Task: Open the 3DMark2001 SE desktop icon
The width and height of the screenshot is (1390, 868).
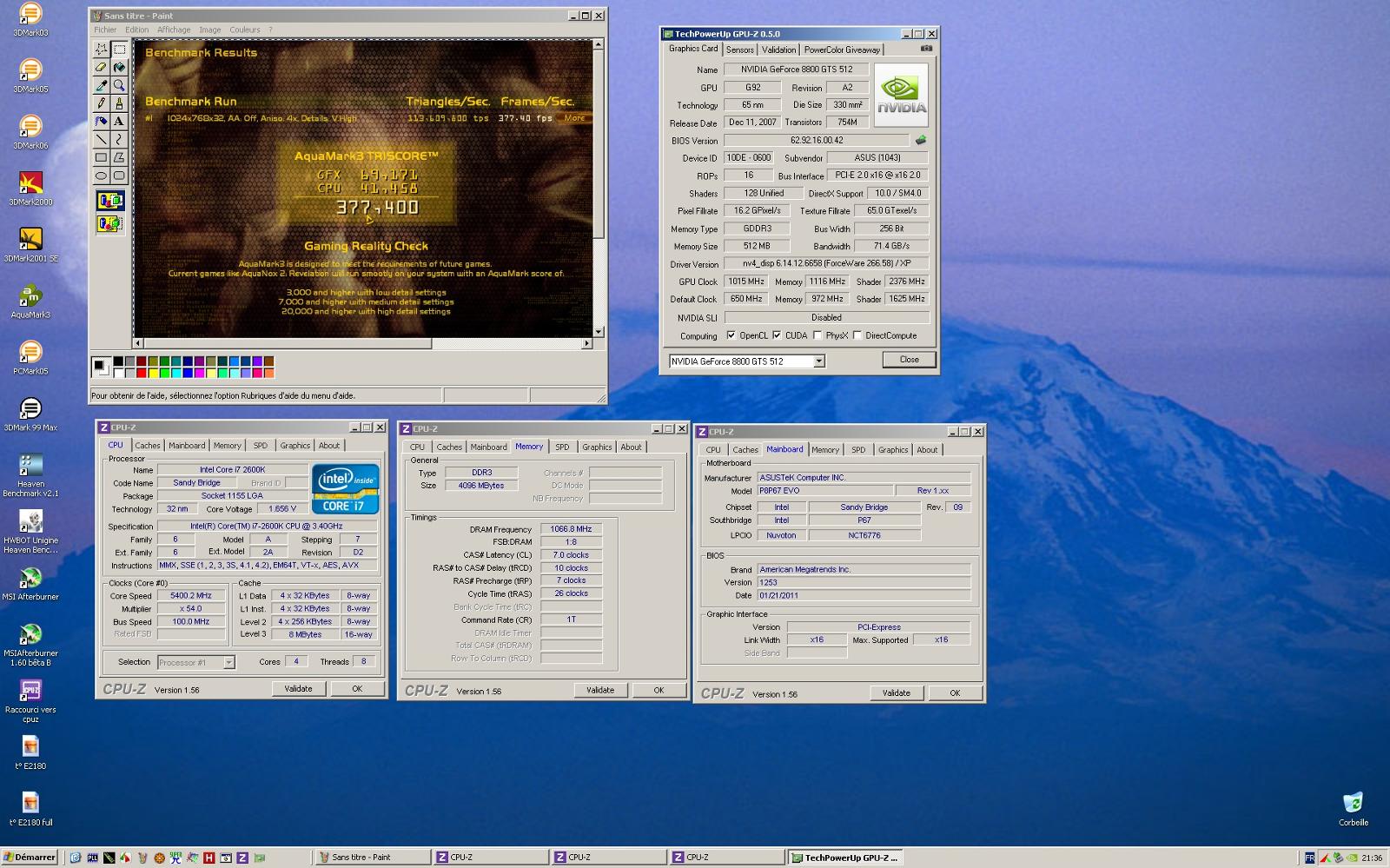Action: pos(30,243)
